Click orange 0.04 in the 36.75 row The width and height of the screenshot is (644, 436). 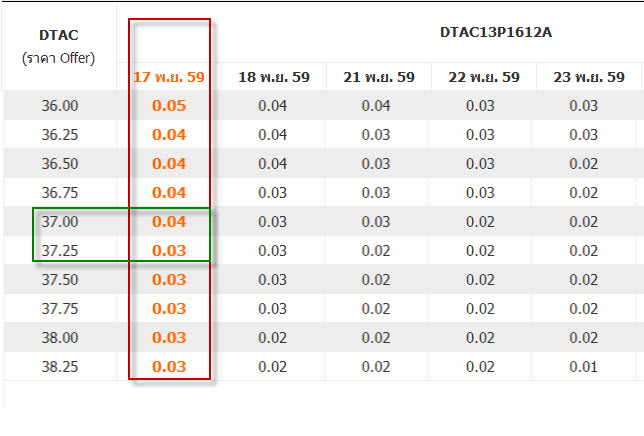(169, 193)
